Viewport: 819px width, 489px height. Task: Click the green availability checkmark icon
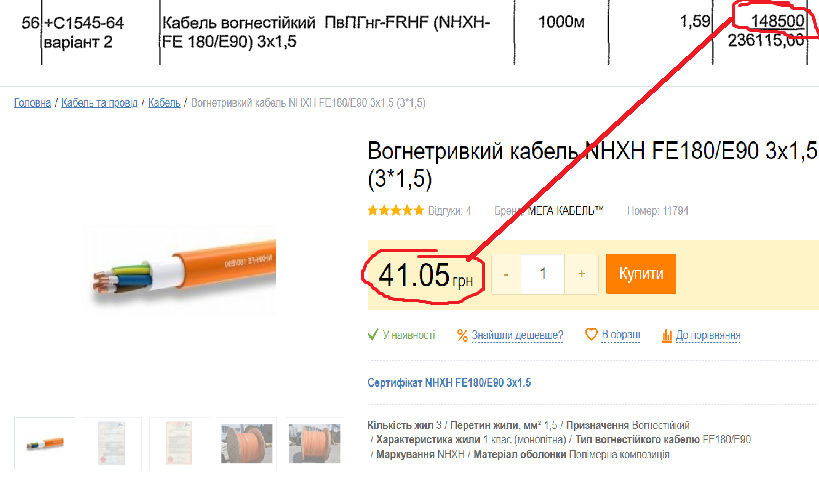click(372, 335)
